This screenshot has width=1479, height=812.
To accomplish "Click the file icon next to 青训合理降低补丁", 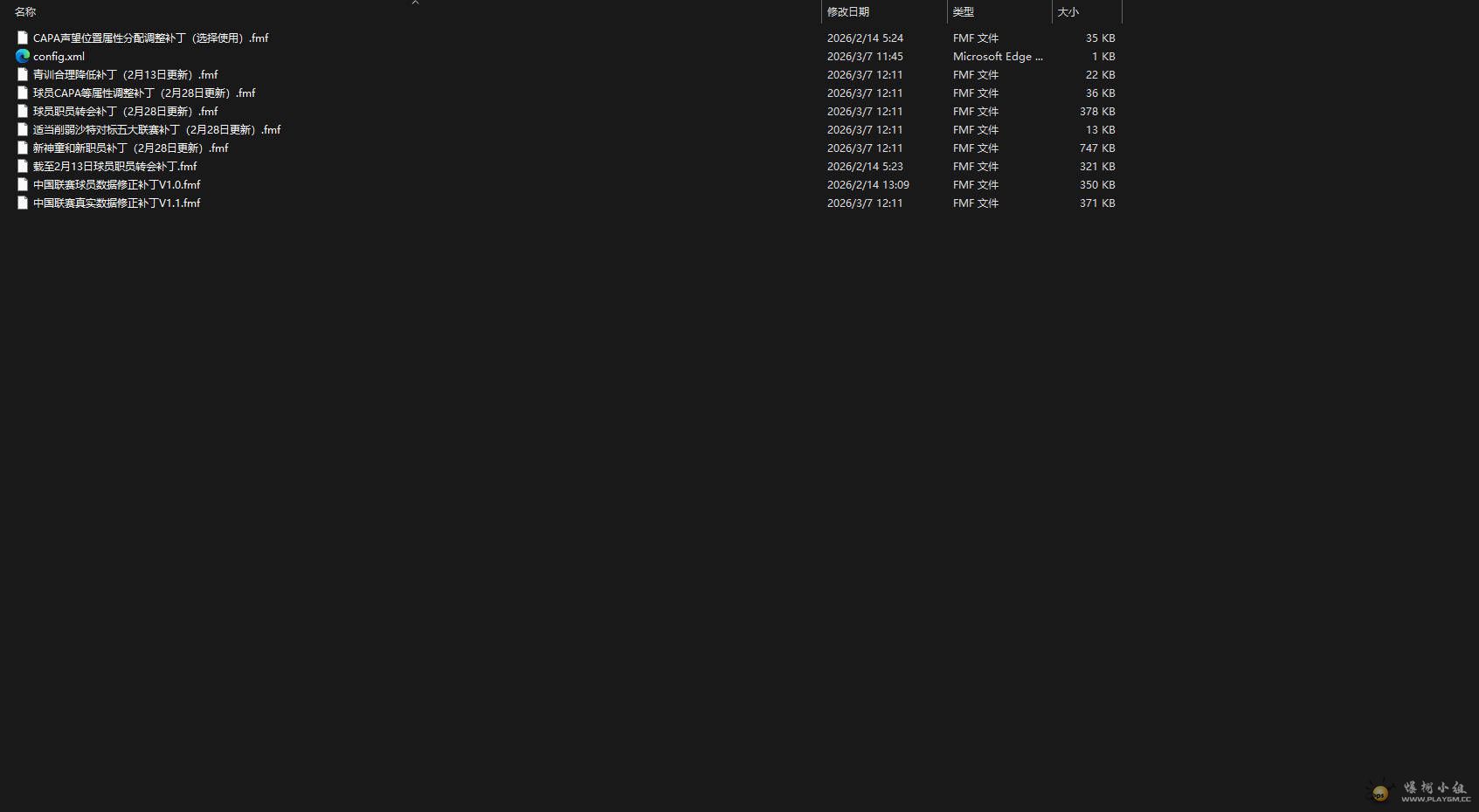I will (x=23, y=74).
